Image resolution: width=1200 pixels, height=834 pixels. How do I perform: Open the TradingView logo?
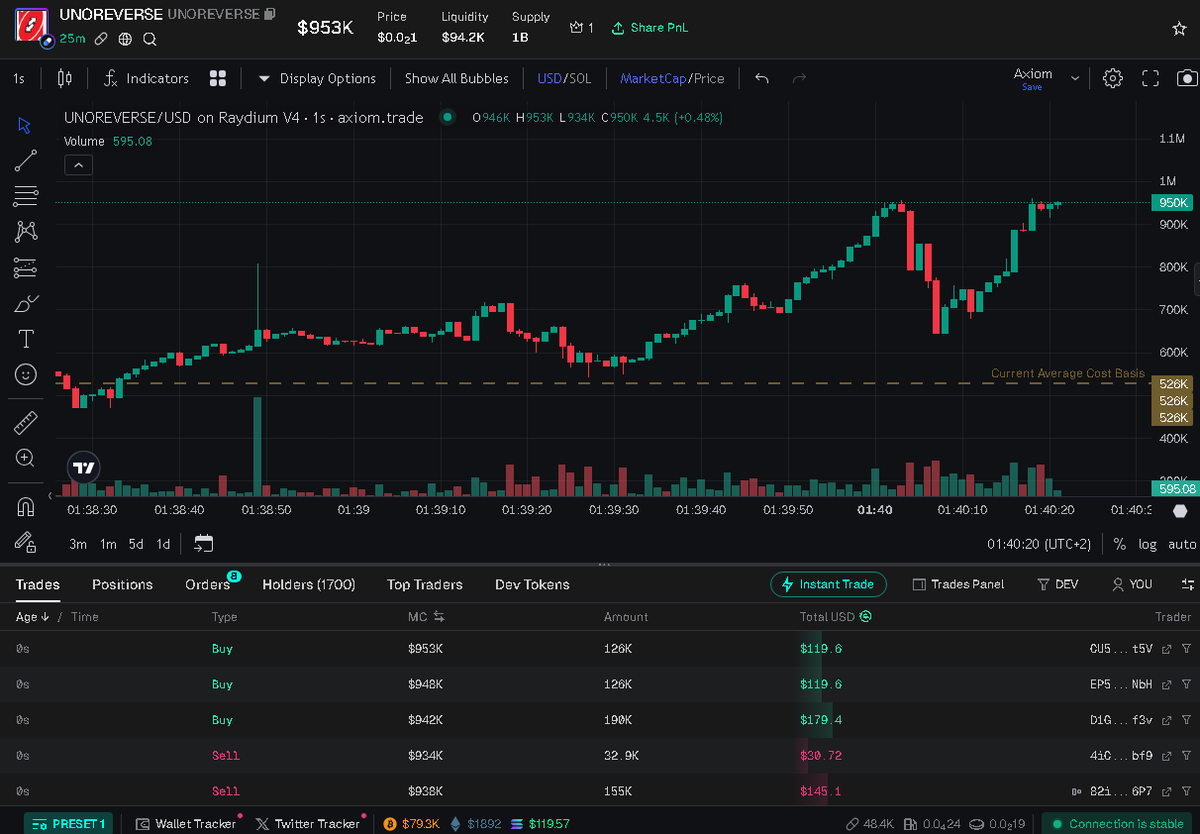pos(84,468)
